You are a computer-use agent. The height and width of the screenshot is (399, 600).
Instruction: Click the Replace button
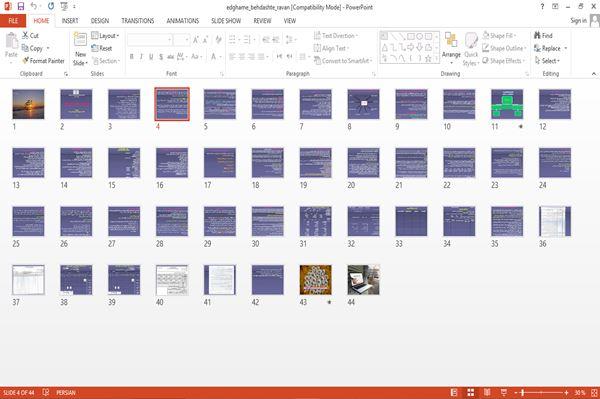coord(551,48)
